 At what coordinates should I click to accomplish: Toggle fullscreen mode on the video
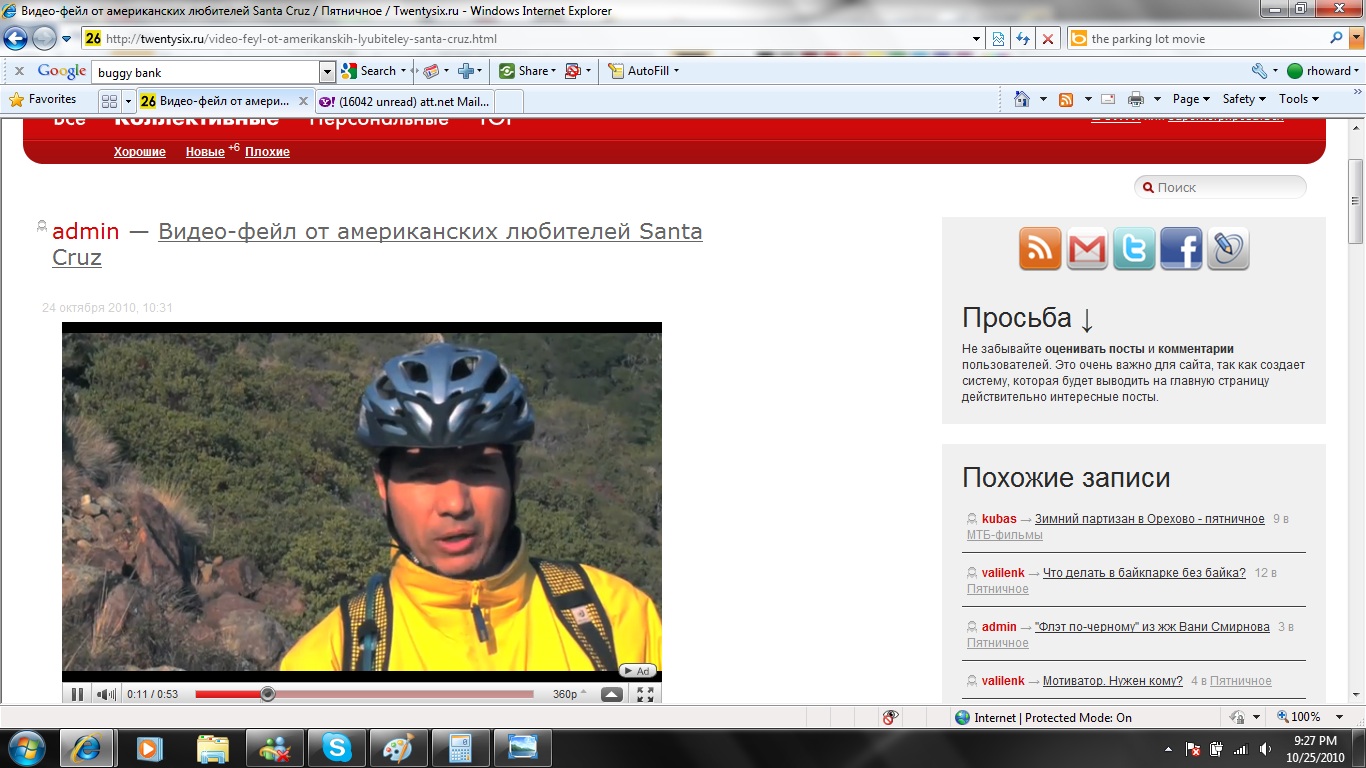[x=645, y=694]
